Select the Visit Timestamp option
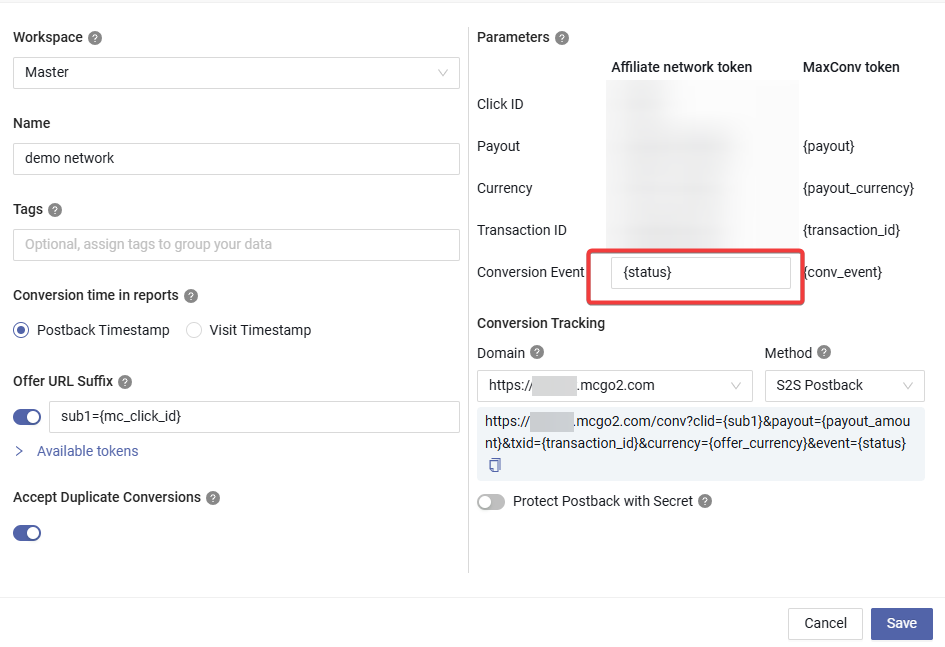 pos(193,330)
